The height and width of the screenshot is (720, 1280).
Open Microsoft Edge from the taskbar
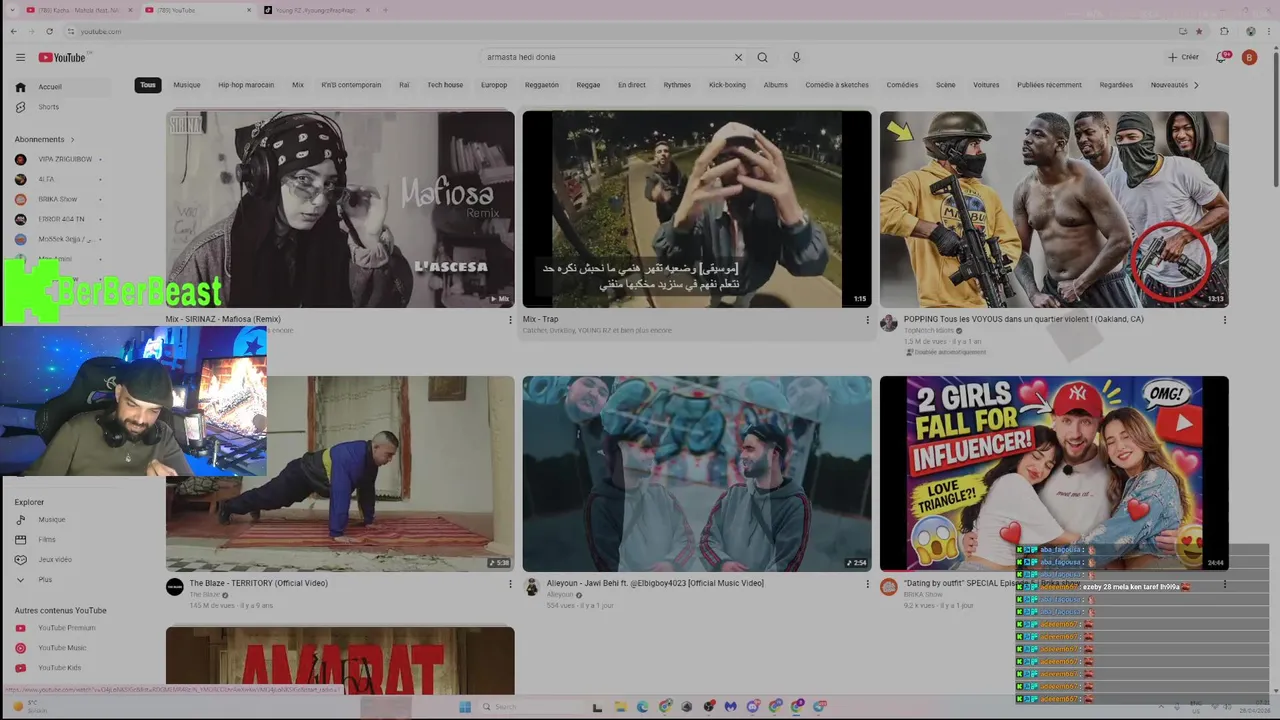tap(642, 707)
